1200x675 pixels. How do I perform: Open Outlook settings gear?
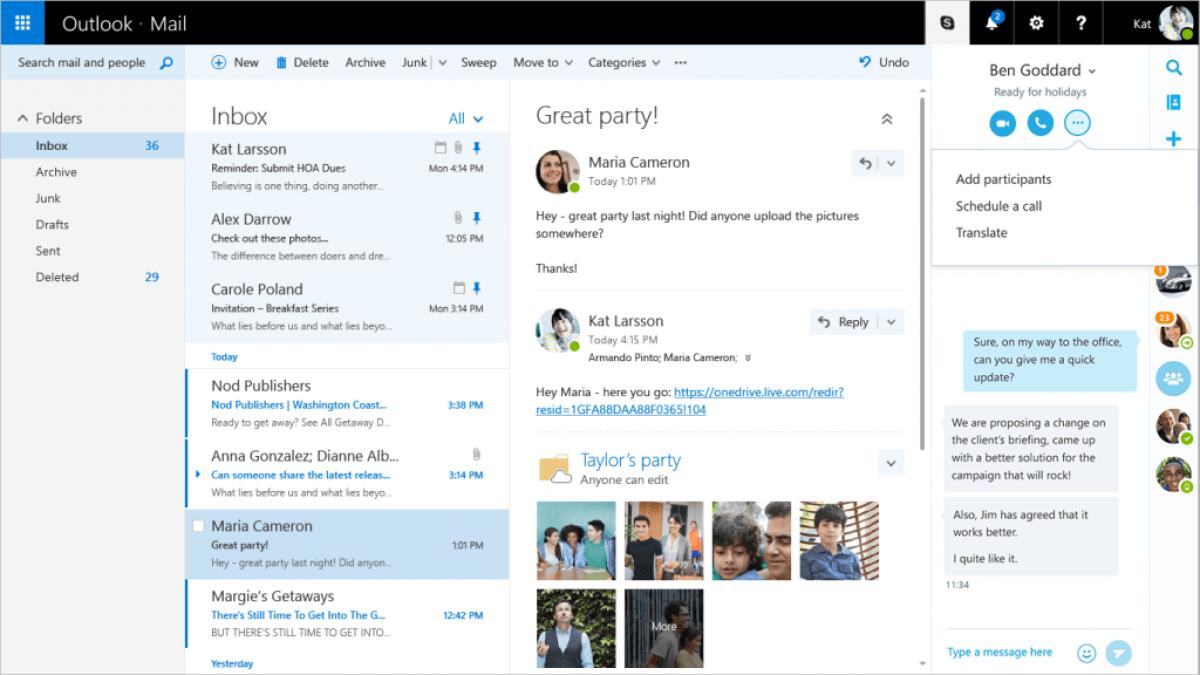(1036, 23)
